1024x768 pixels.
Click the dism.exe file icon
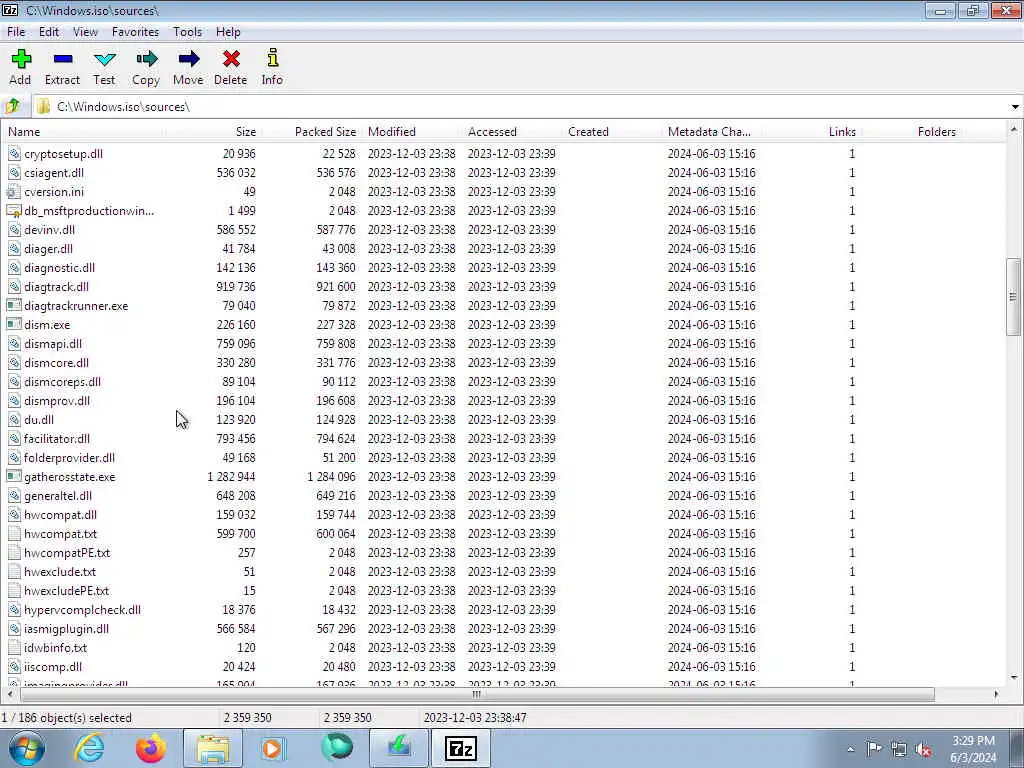14,324
